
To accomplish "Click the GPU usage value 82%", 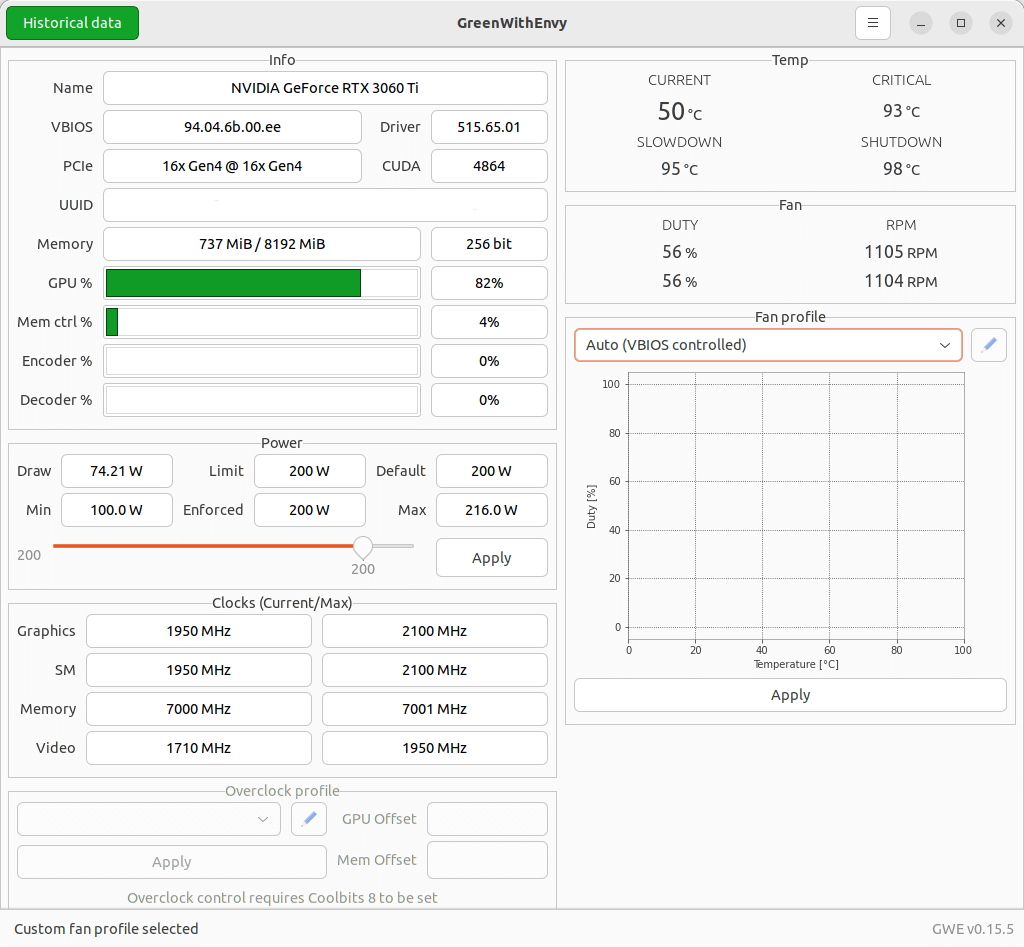I will [489, 283].
